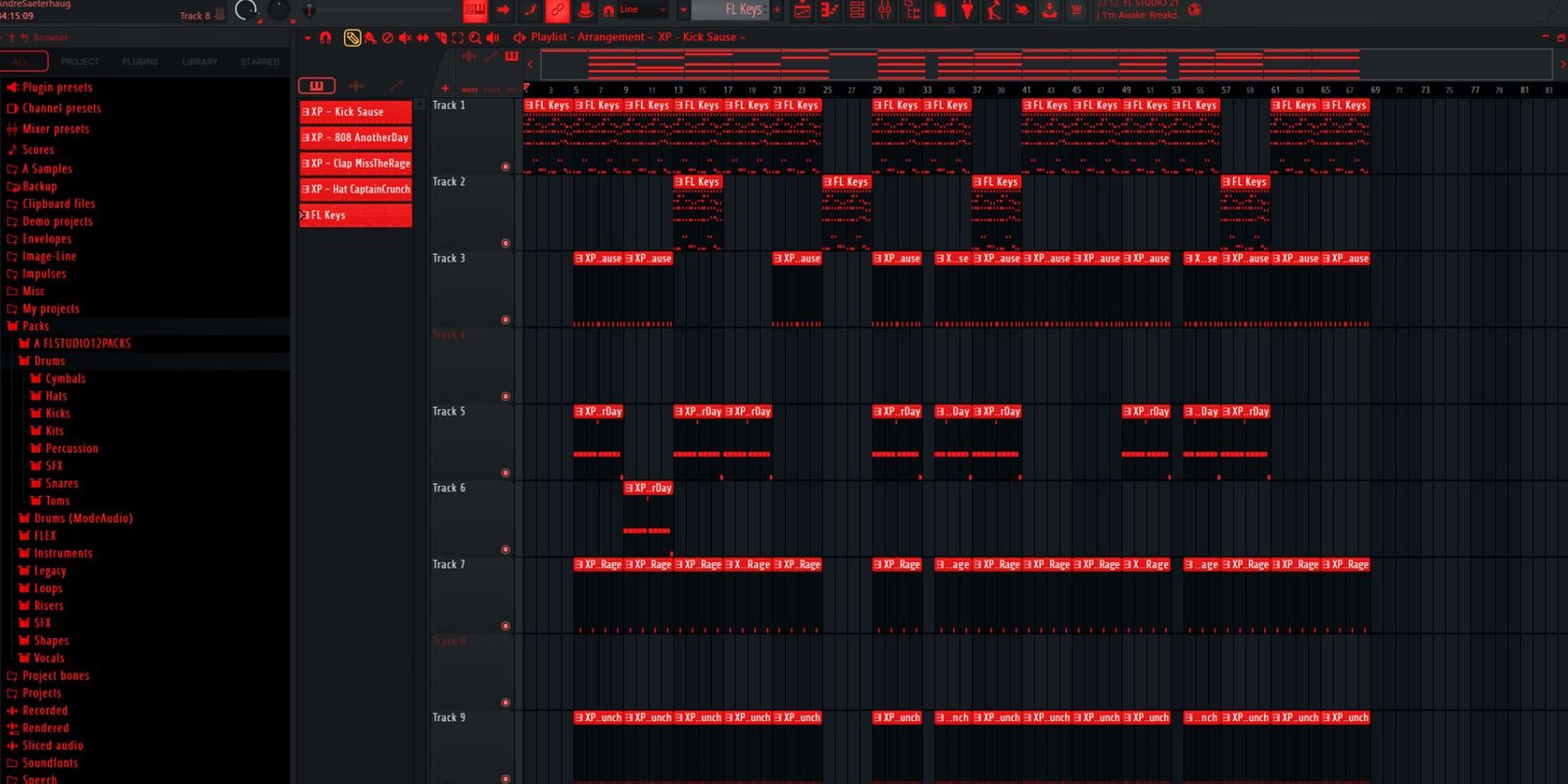1568x784 pixels.
Task: Switch to the PROJECT browser tab
Action: click(x=79, y=62)
